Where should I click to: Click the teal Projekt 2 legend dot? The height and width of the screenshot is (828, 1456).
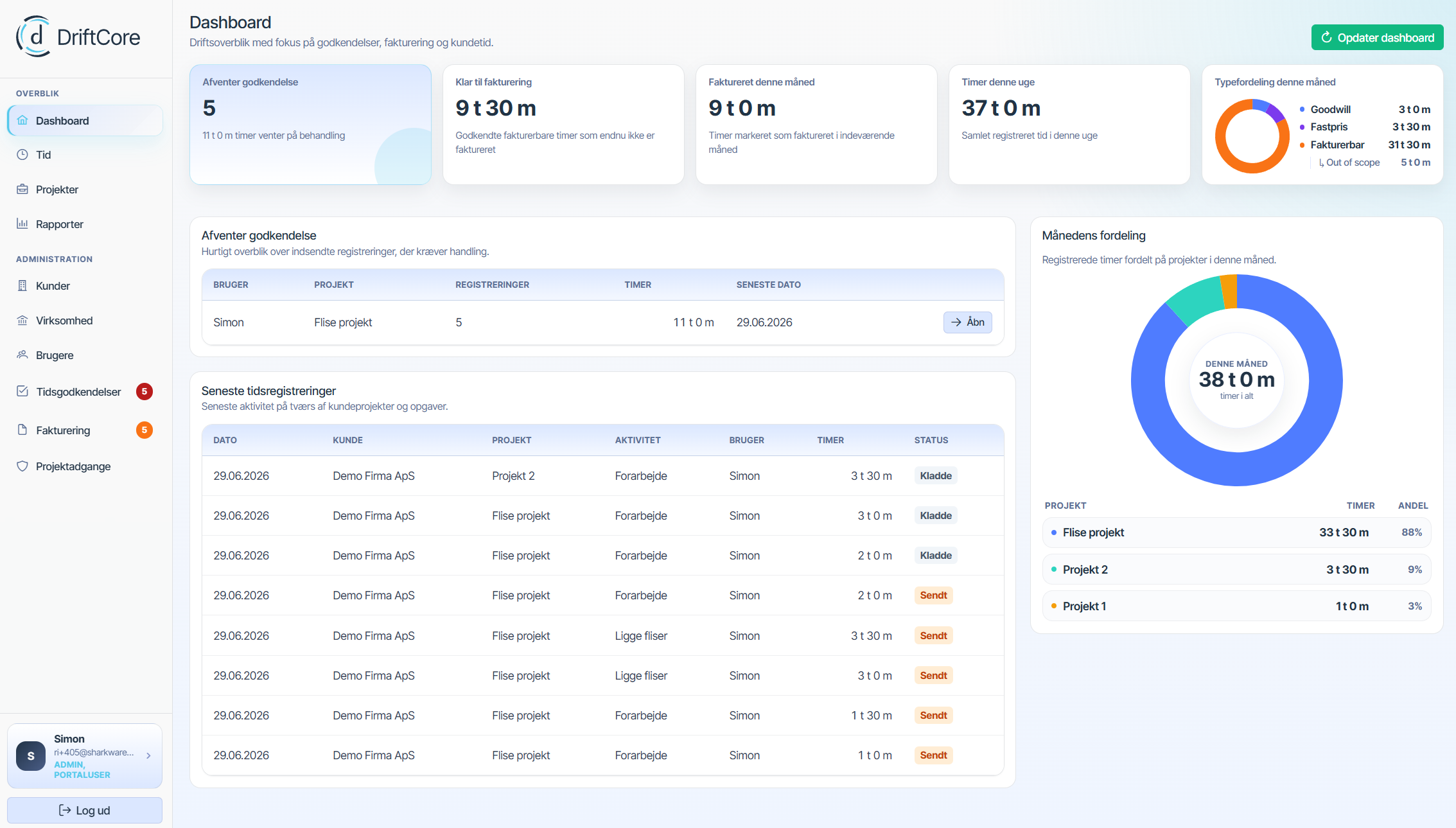pos(1054,569)
